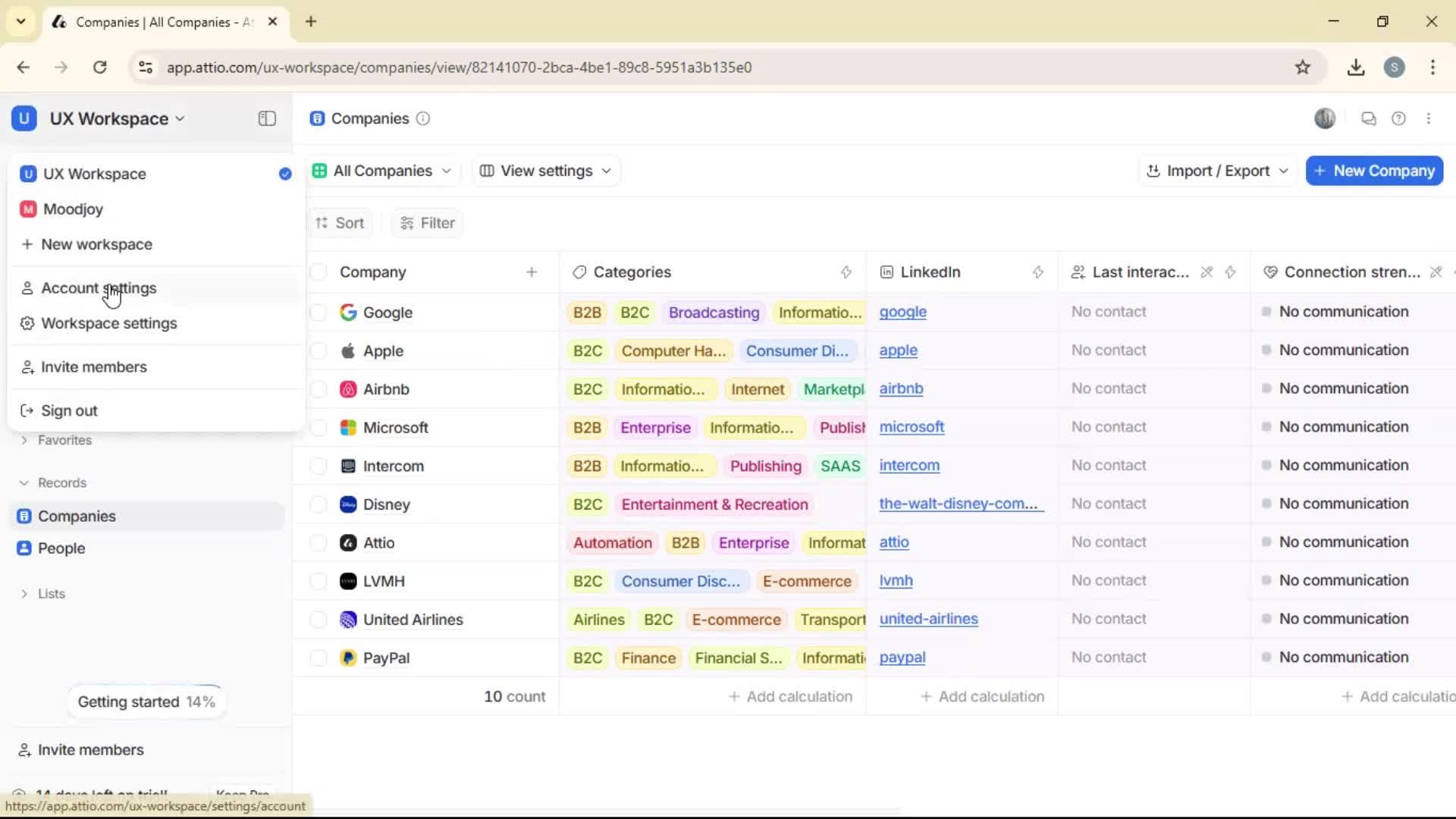1456x819 pixels.
Task: Add a column with the plus icon
Action: coord(532,272)
